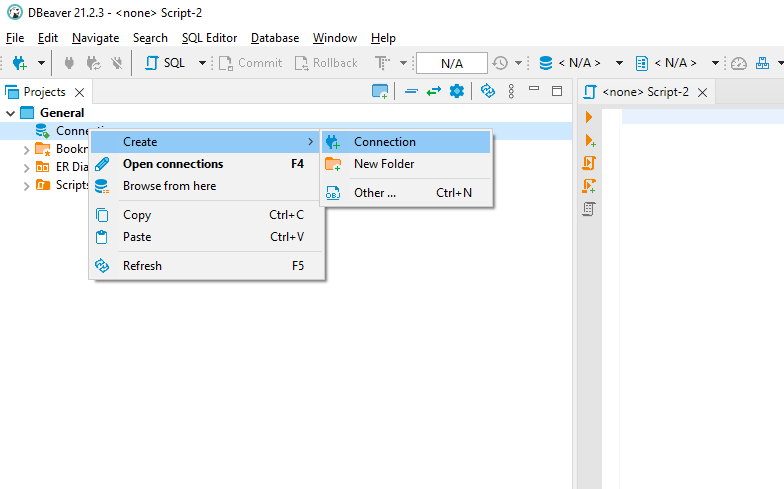The image size is (784, 489).
Task: Click the active datasource database icon
Action: click(x=546, y=63)
